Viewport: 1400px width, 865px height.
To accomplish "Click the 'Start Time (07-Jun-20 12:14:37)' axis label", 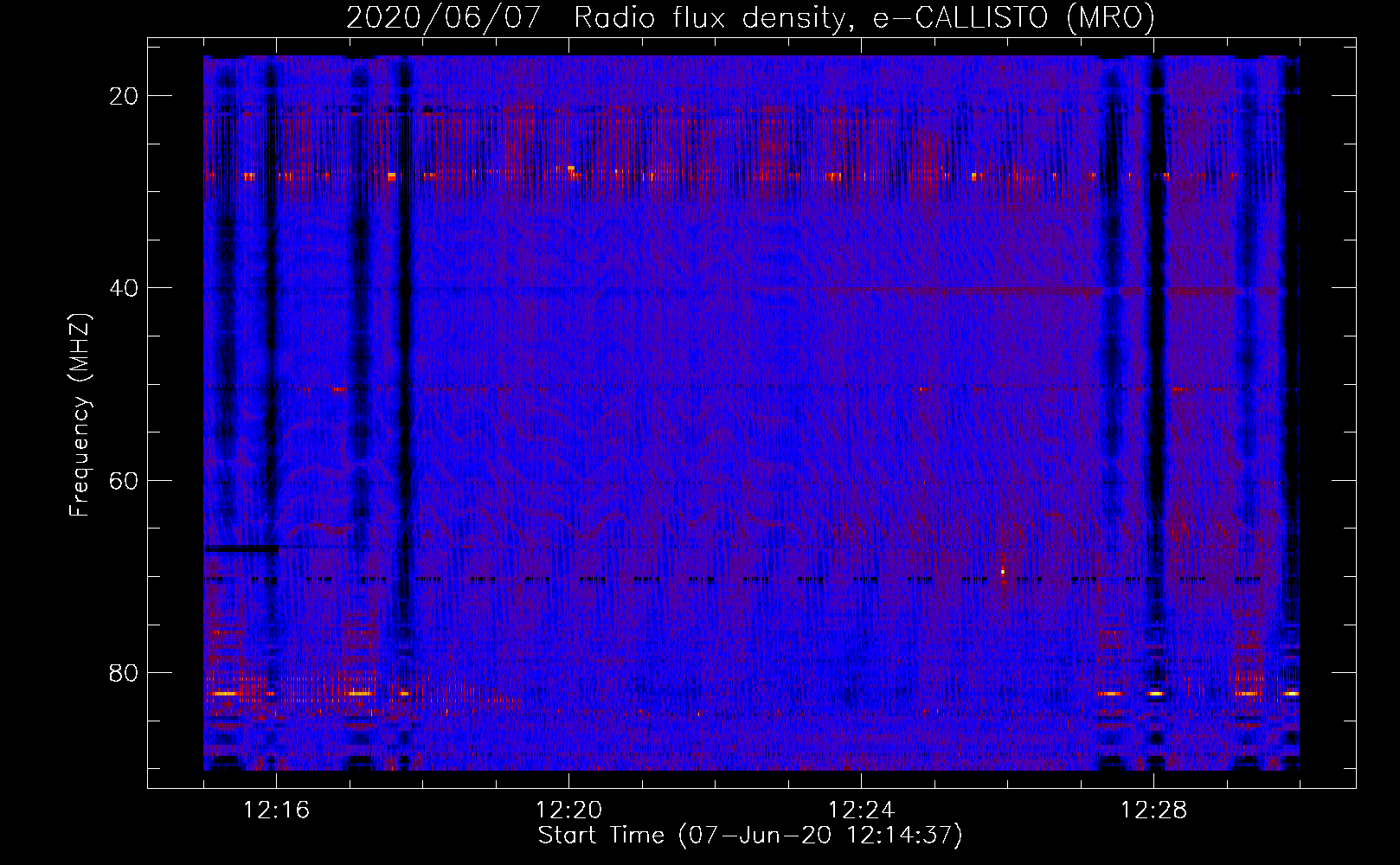I will point(750,836).
